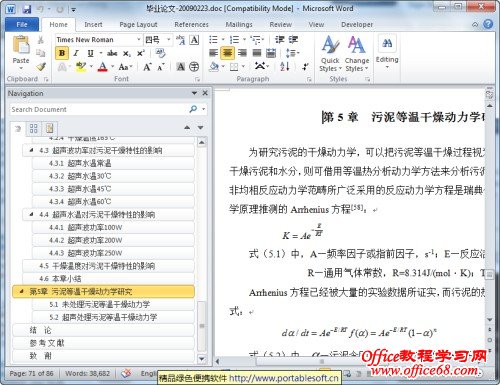The width and height of the screenshot is (500, 385).
Task: Toggle Bold formatting
Action: pos(62,53)
